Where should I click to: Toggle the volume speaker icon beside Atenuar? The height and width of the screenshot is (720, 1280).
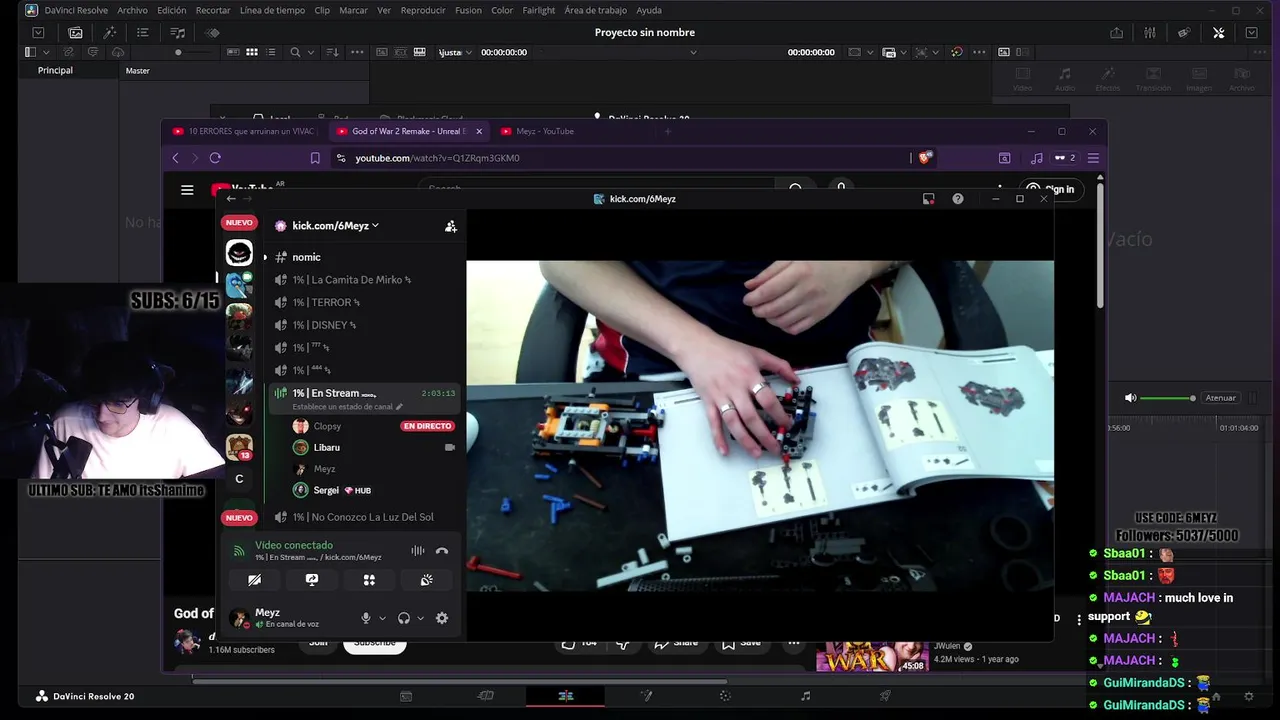tap(1130, 398)
